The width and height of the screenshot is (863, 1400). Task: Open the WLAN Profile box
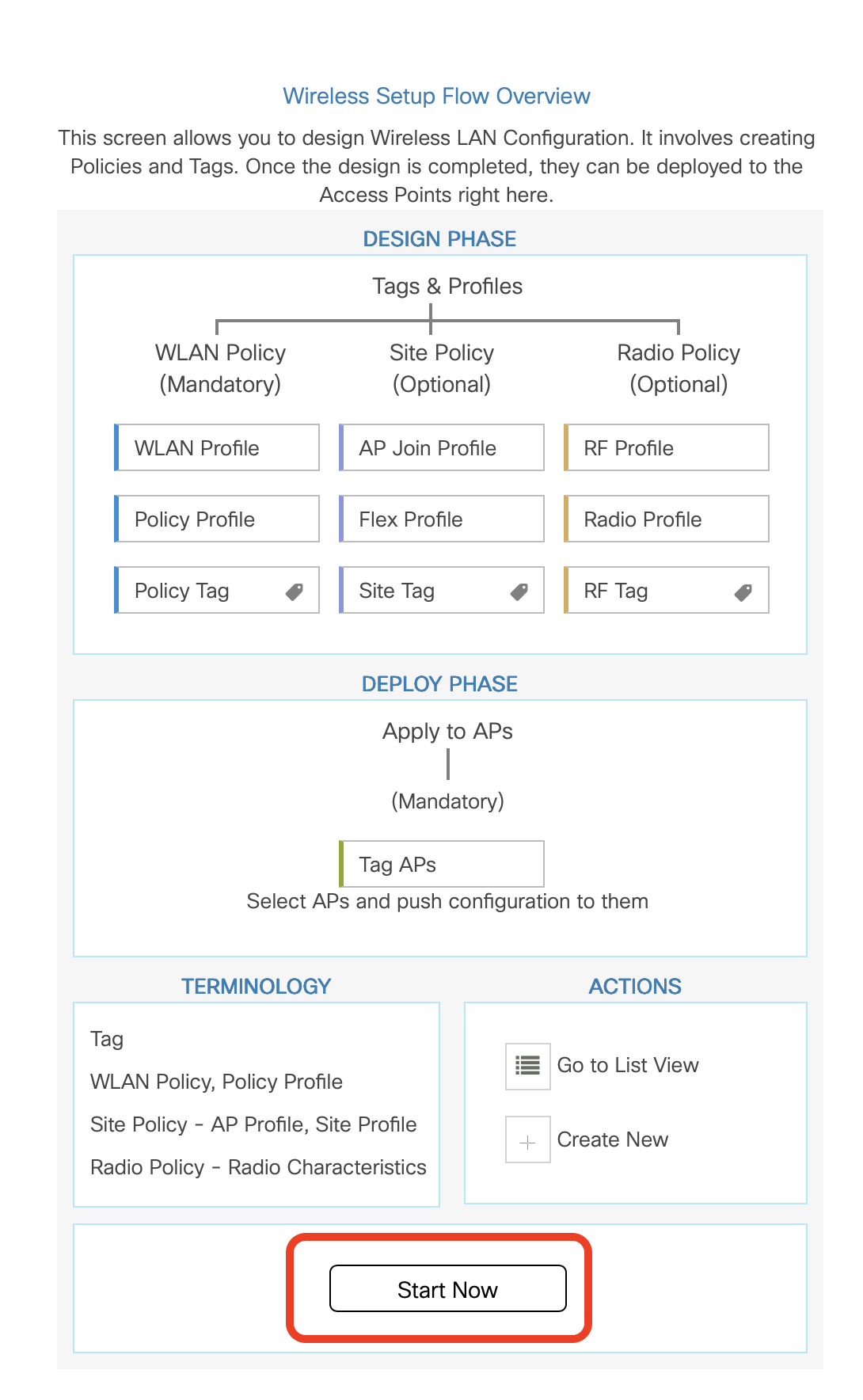(217, 448)
